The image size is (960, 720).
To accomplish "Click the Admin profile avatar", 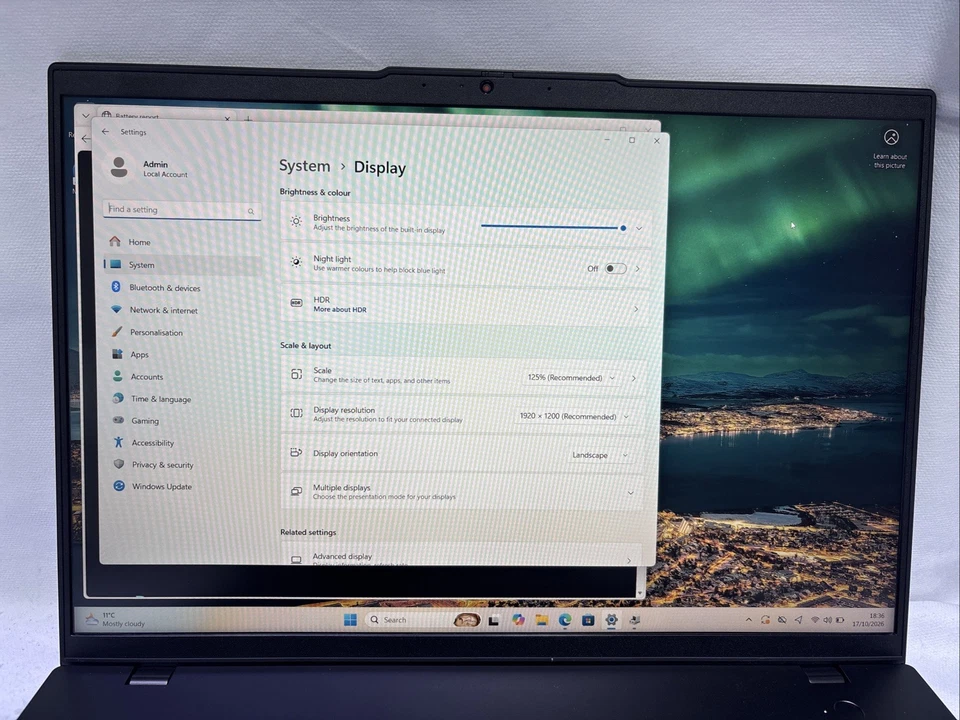I will click(119, 167).
